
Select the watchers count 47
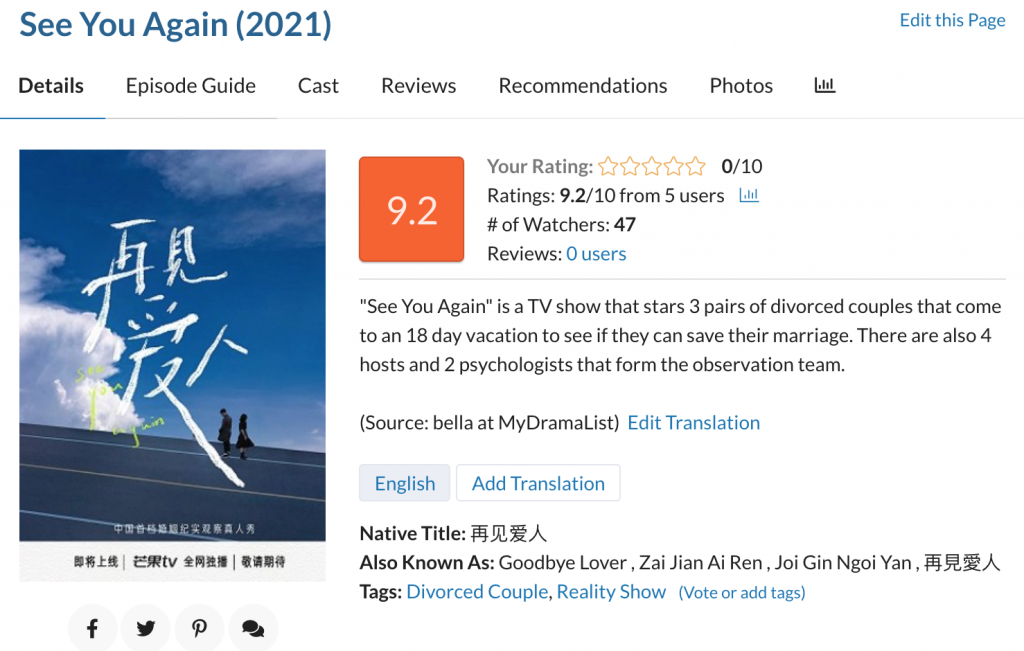pyautogui.click(x=625, y=225)
